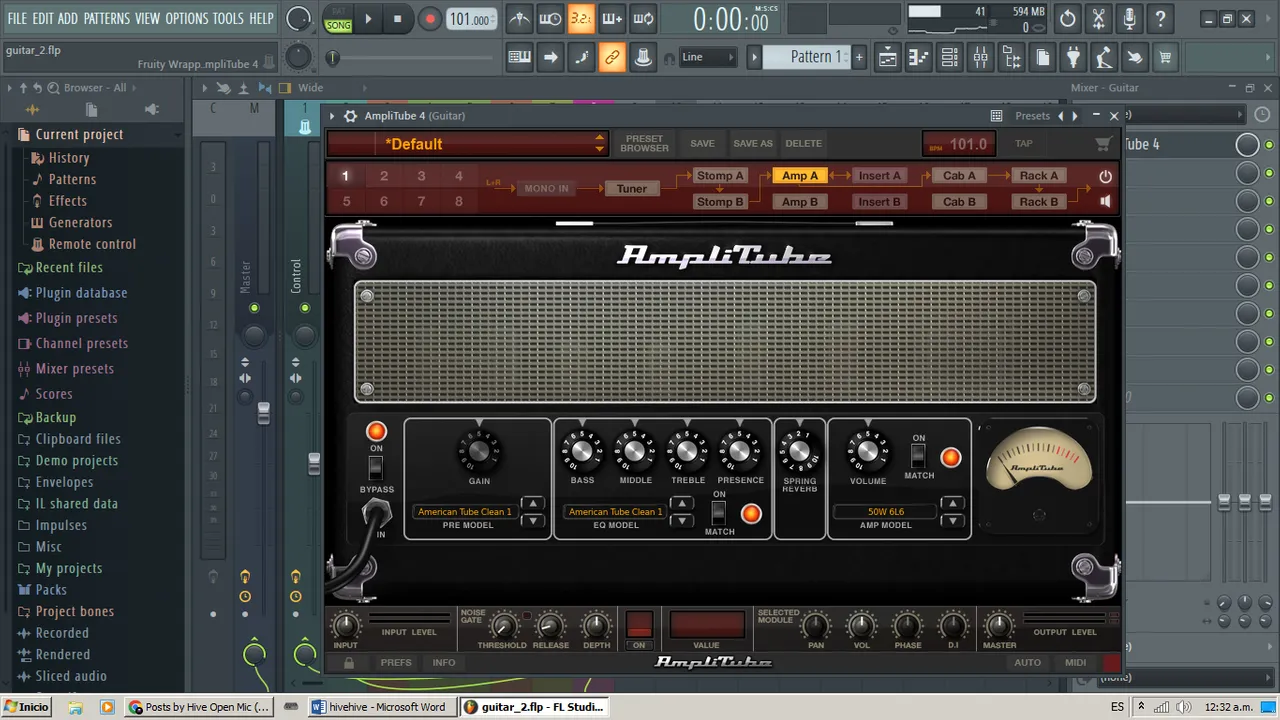Open the EQ MODEL American Tube Clean selector
Viewport: 1280px width, 720px height.
pyautogui.click(x=616, y=512)
